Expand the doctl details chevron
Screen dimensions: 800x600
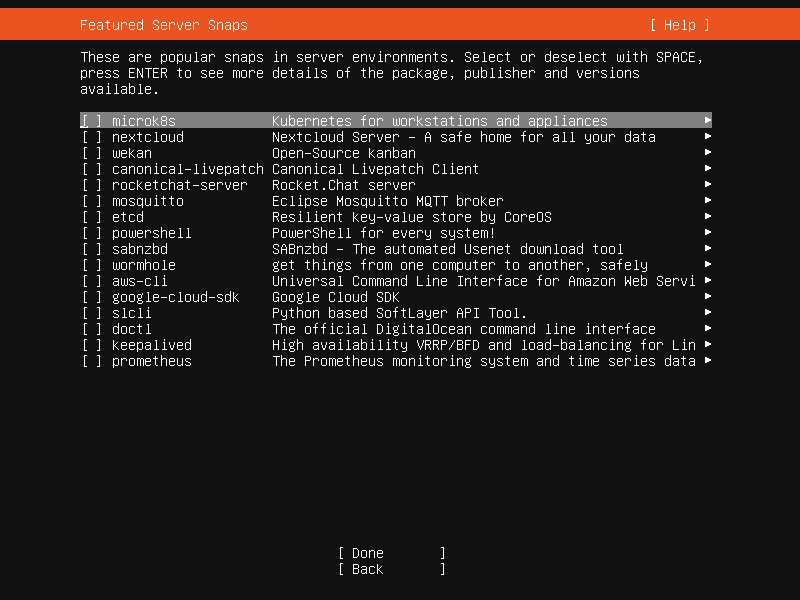tap(706, 329)
